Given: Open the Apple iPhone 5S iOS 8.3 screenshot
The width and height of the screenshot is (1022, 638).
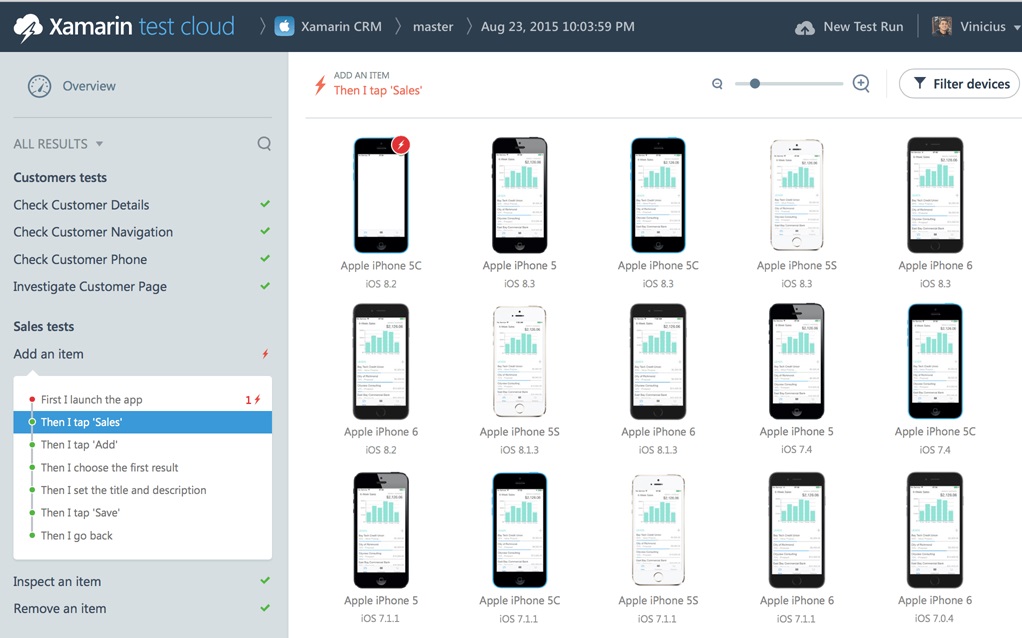Looking at the screenshot, I should point(796,195).
